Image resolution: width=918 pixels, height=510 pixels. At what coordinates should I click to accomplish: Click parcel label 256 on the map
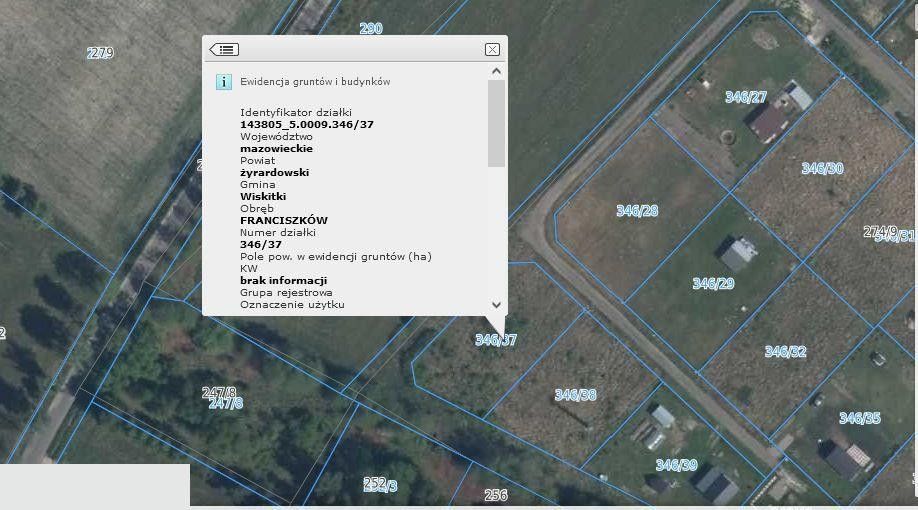pyautogui.click(x=495, y=495)
